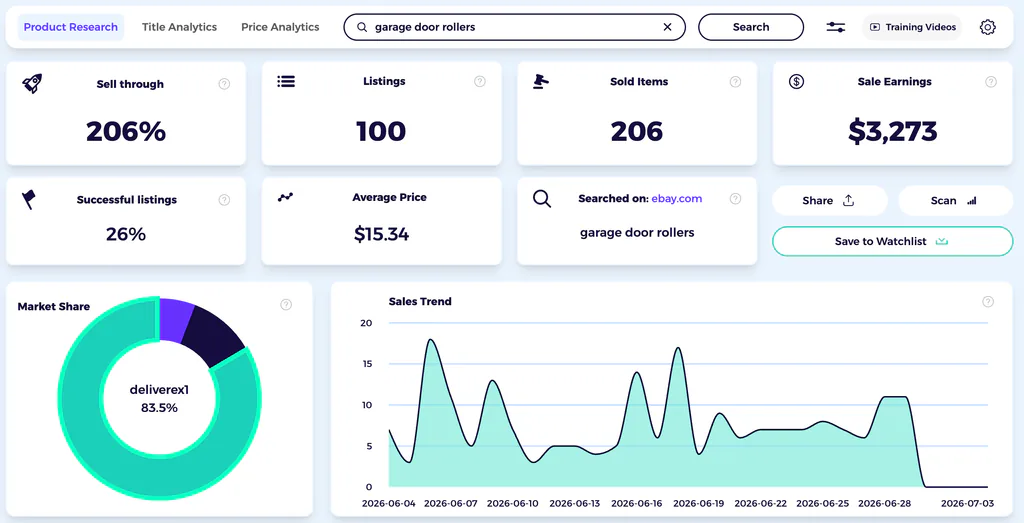Click the Market Share heading
1024x523 pixels.
[54, 306]
